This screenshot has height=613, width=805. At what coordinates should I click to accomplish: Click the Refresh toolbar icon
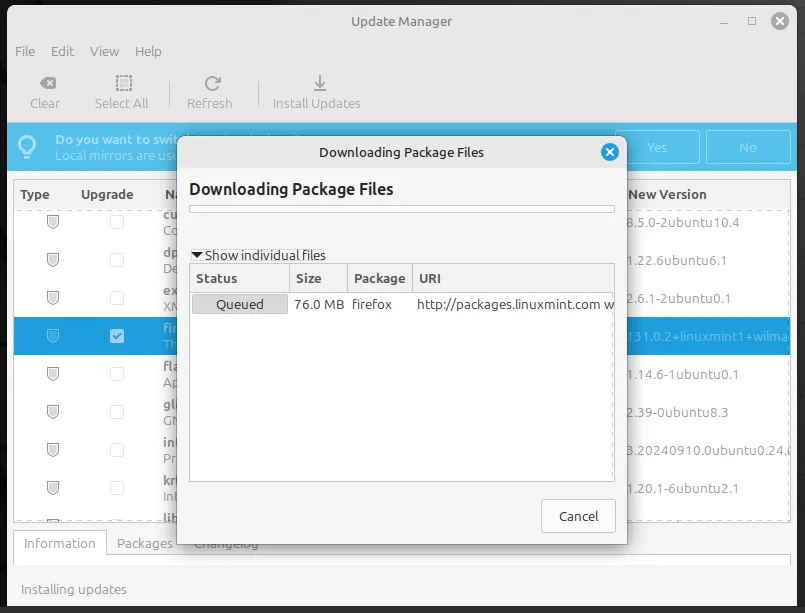point(210,84)
